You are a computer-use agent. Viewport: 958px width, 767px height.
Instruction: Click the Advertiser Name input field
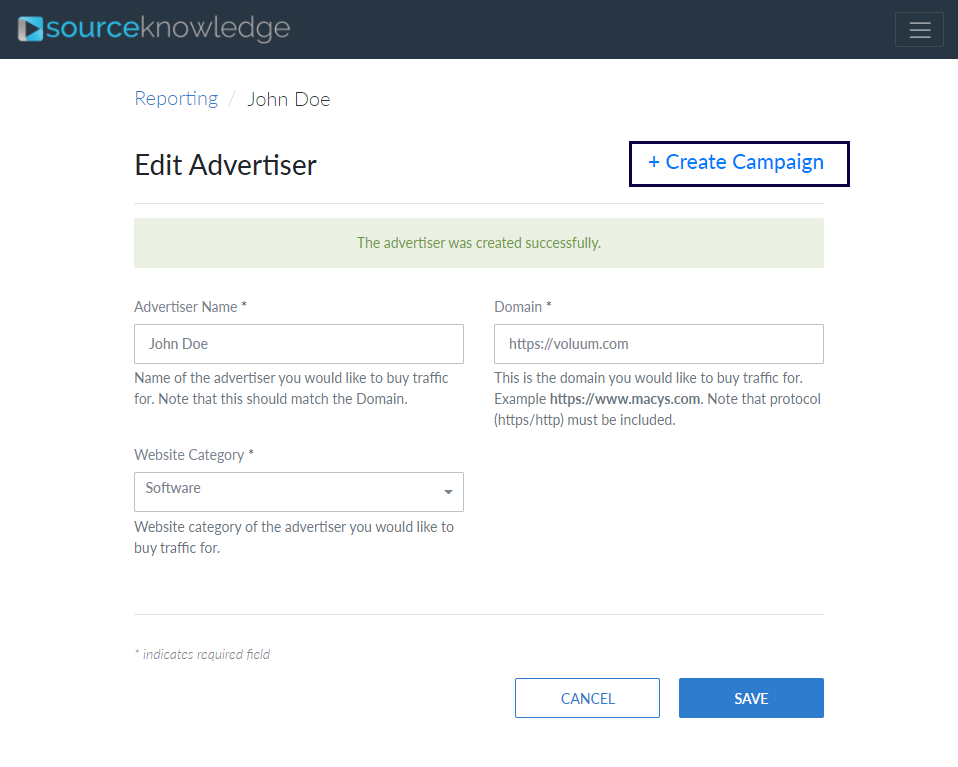(298, 343)
